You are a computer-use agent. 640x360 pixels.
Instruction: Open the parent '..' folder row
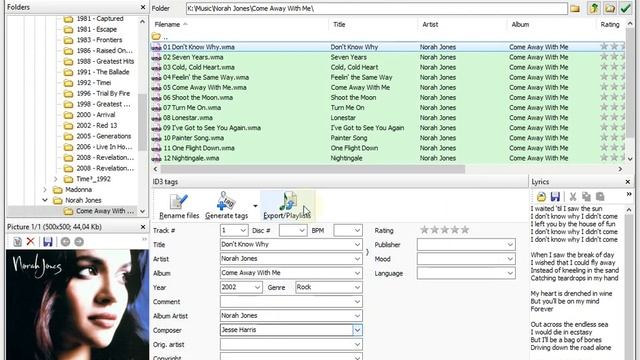160,37
